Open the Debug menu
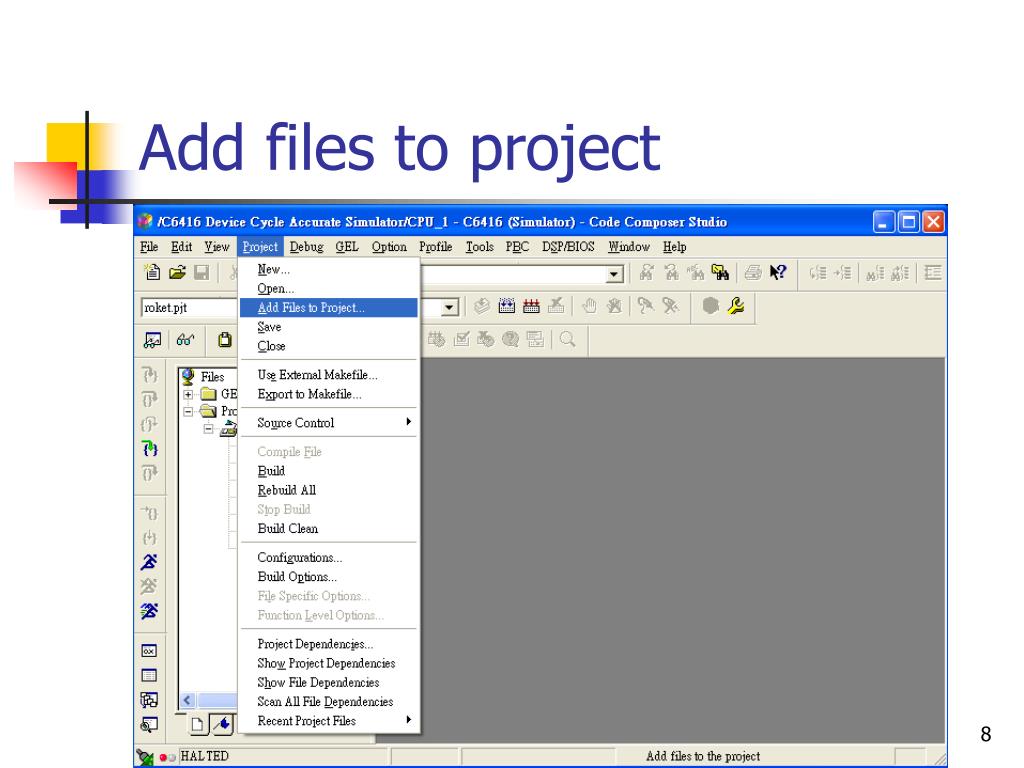 (x=306, y=247)
